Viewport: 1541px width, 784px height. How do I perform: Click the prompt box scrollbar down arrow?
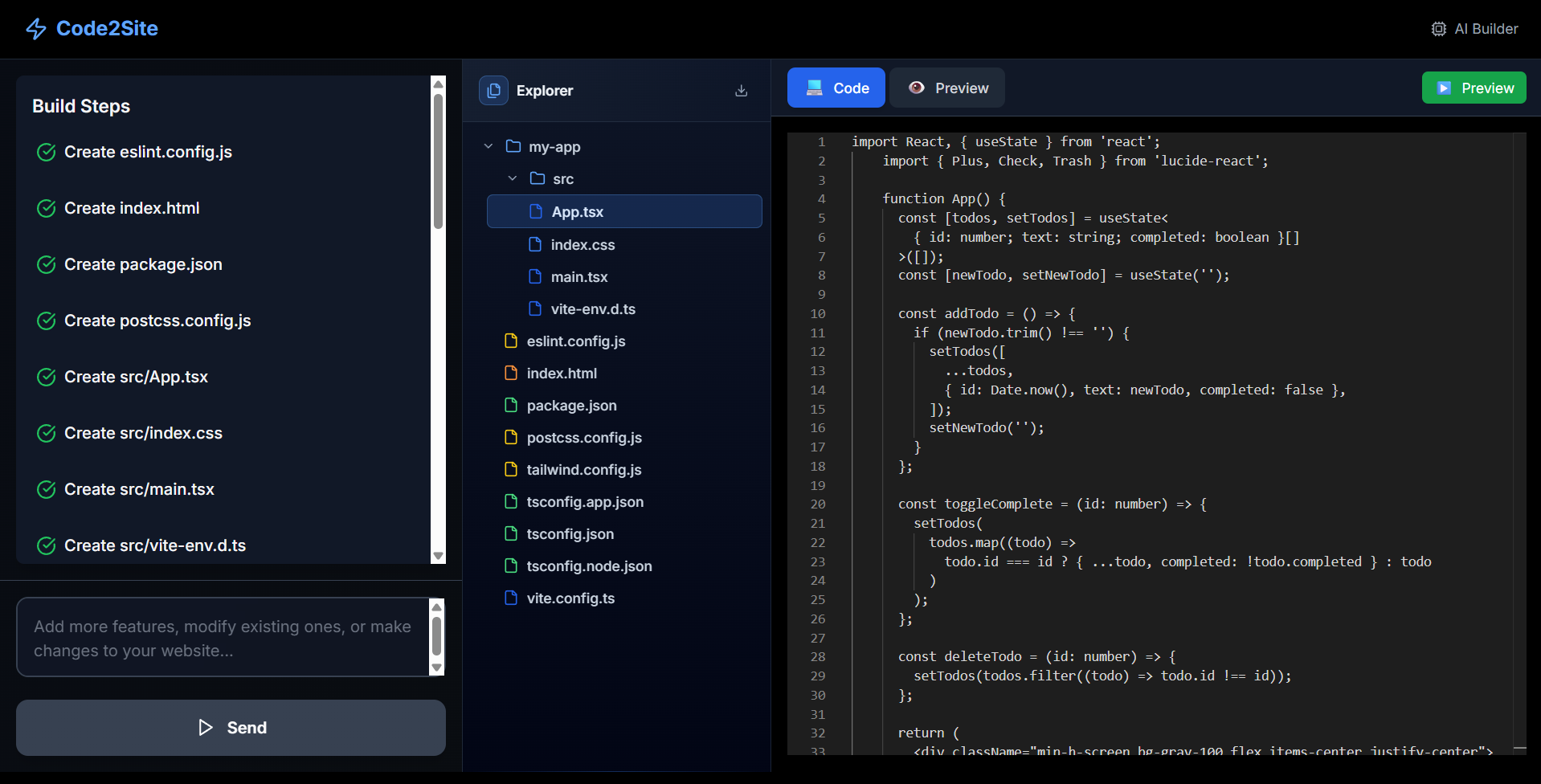pos(437,668)
